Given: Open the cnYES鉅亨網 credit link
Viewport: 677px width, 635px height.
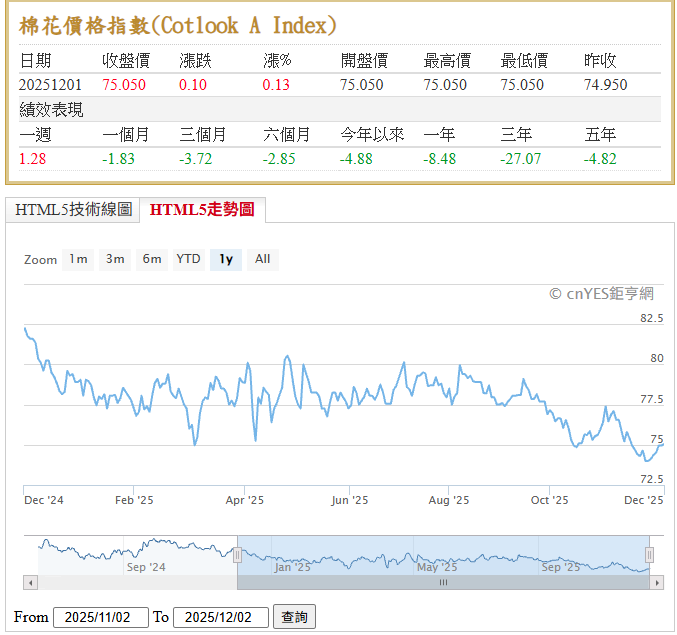Looking at the screenshot, I should pyautogui.click(x=600, y=293).
